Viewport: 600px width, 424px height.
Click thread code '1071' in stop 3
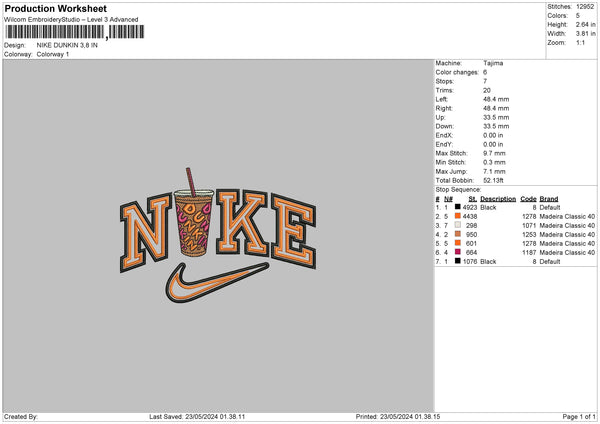530,225
